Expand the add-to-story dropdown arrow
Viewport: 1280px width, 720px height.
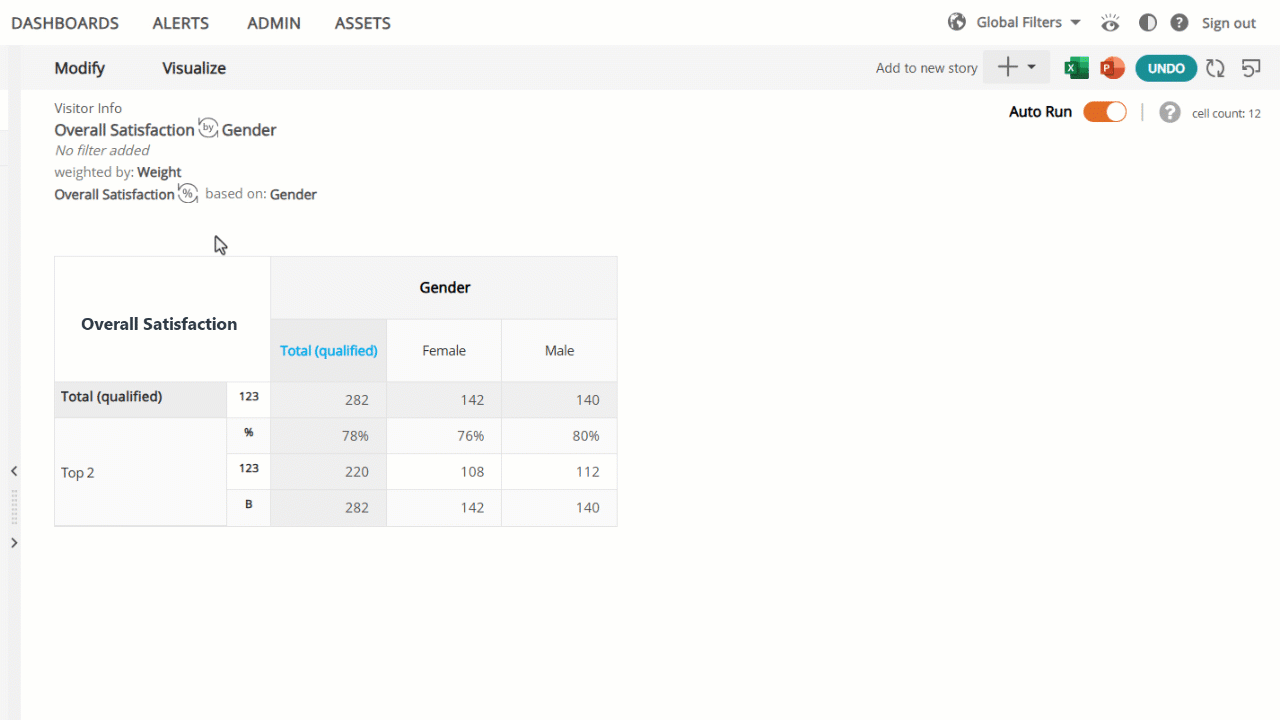click(x=1032, y=67)
